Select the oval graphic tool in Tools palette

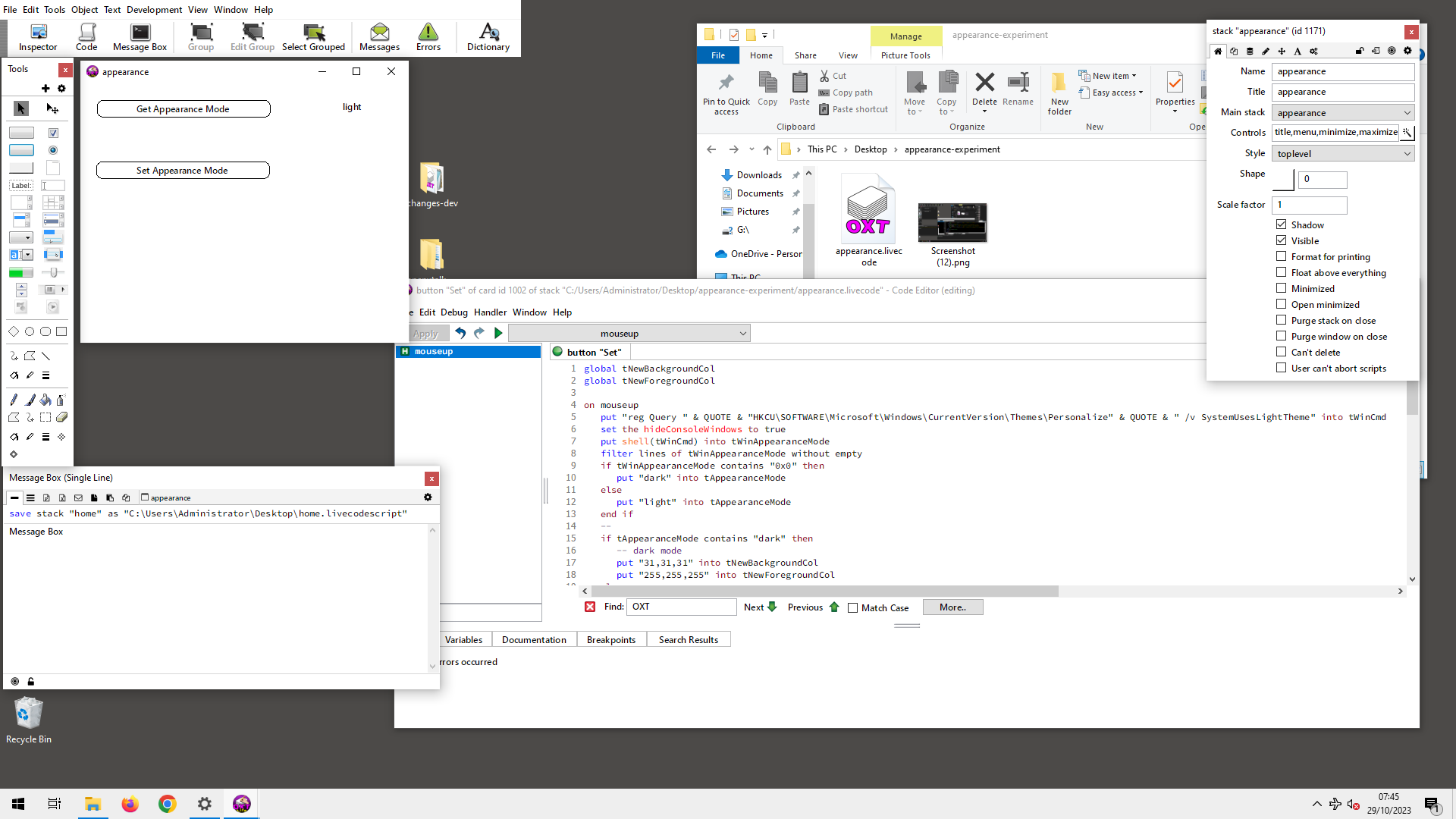(30, 331)
